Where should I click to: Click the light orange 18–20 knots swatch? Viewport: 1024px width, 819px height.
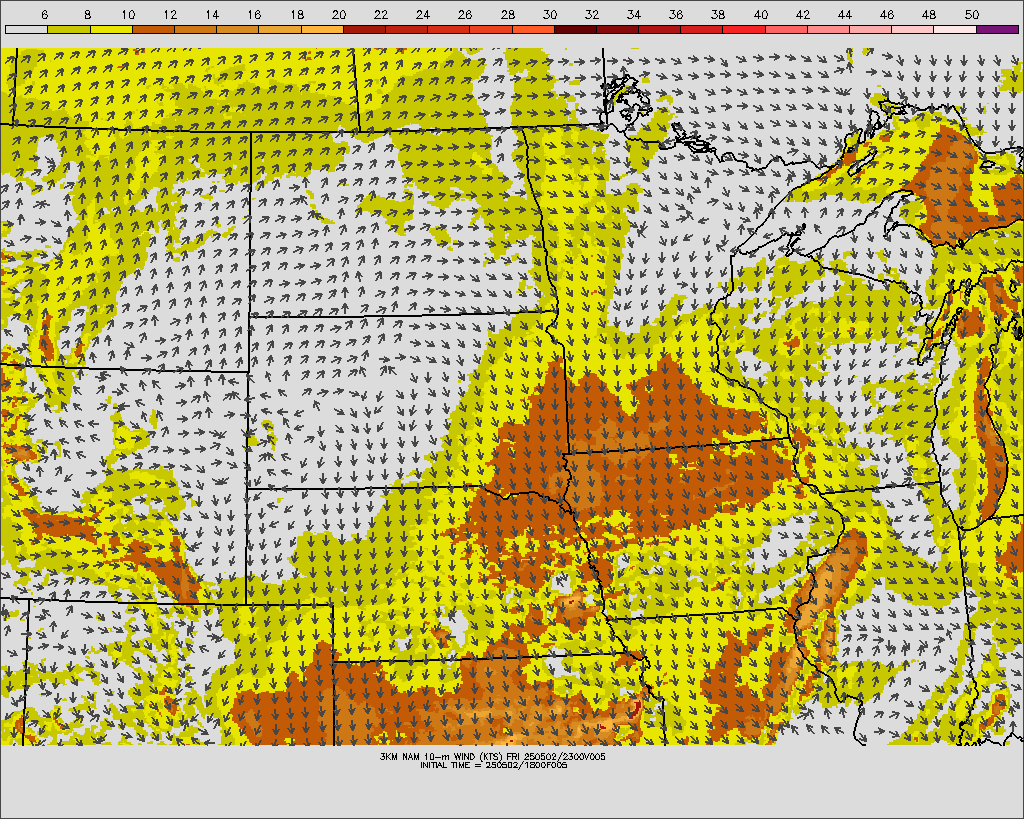coord(322,29)
